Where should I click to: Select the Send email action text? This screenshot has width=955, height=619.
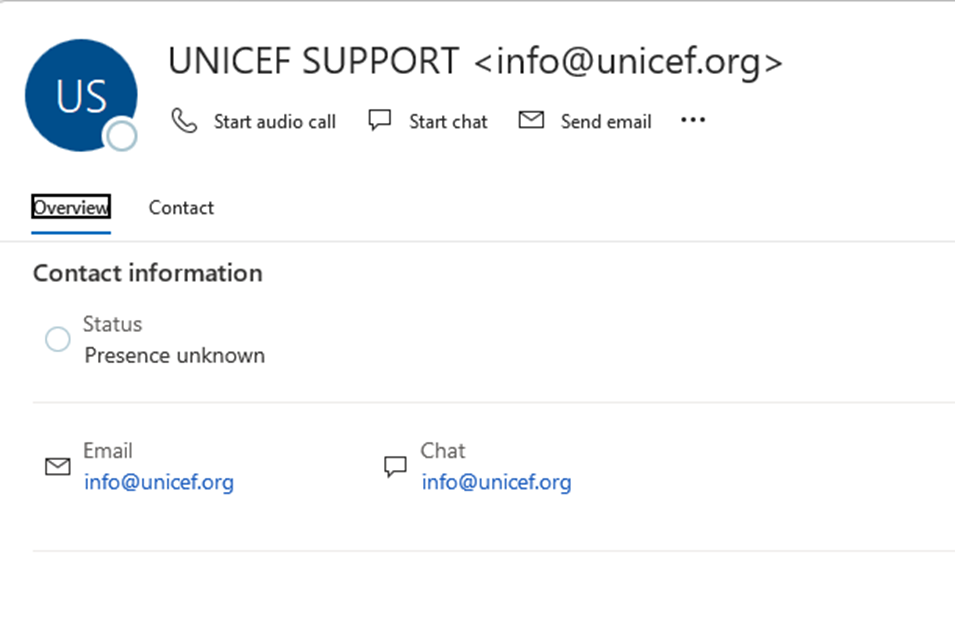606,122
